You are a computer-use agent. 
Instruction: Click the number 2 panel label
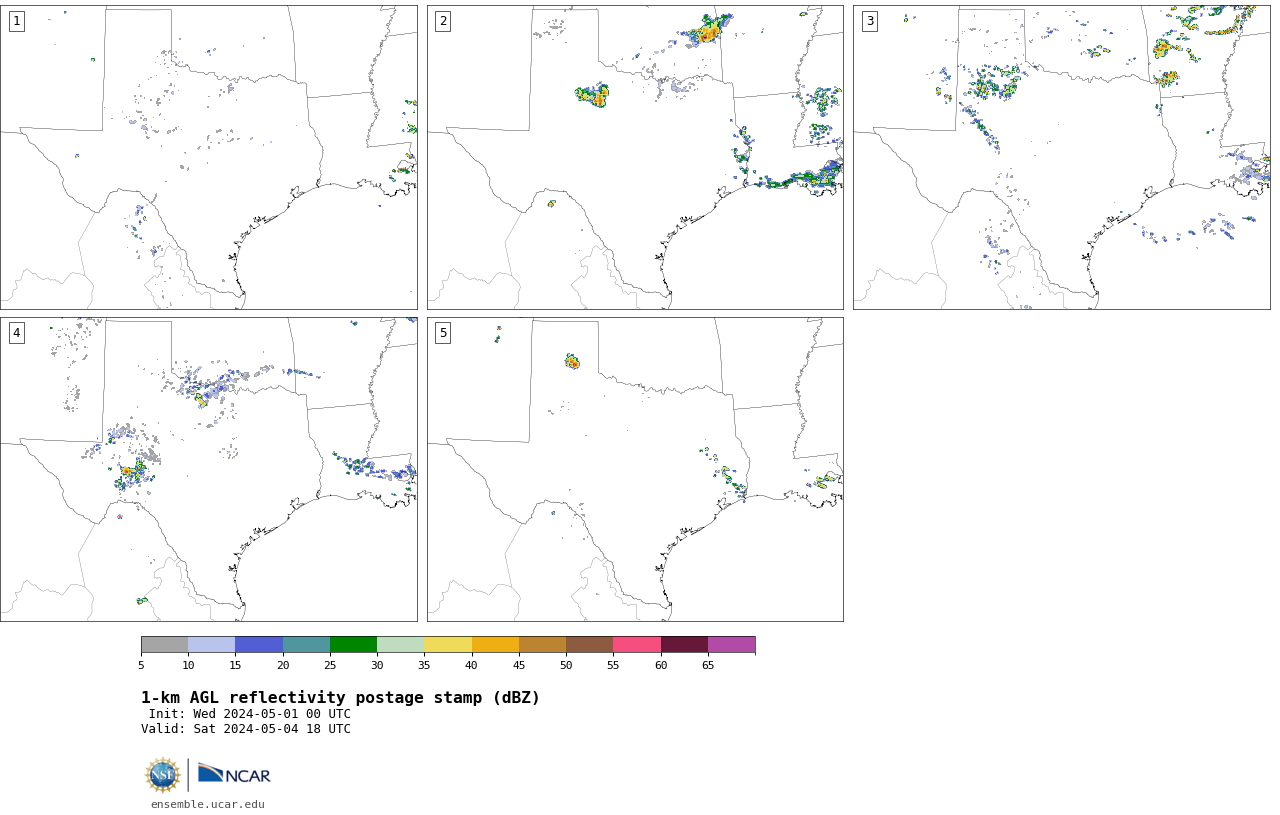pyautogui.click(x=443, y=21)
